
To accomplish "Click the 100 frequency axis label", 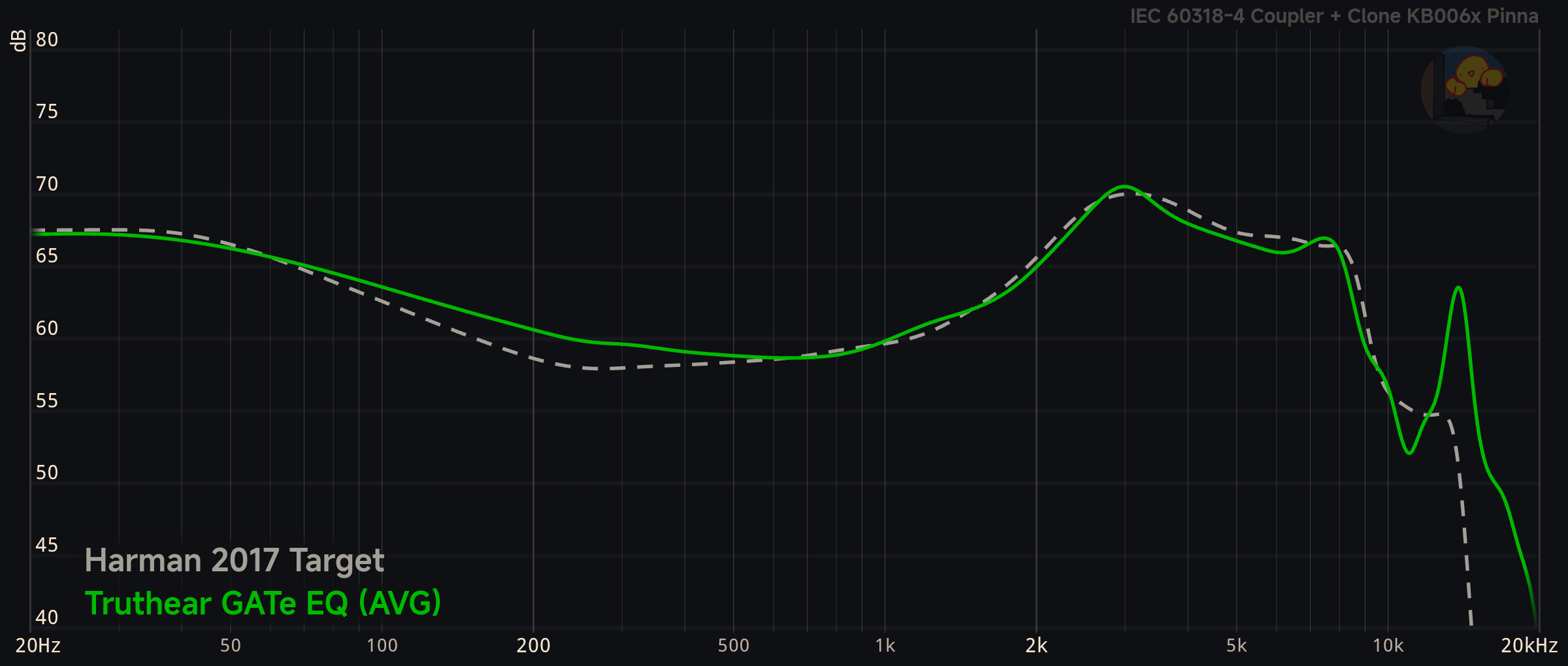I will click(382, 646).
